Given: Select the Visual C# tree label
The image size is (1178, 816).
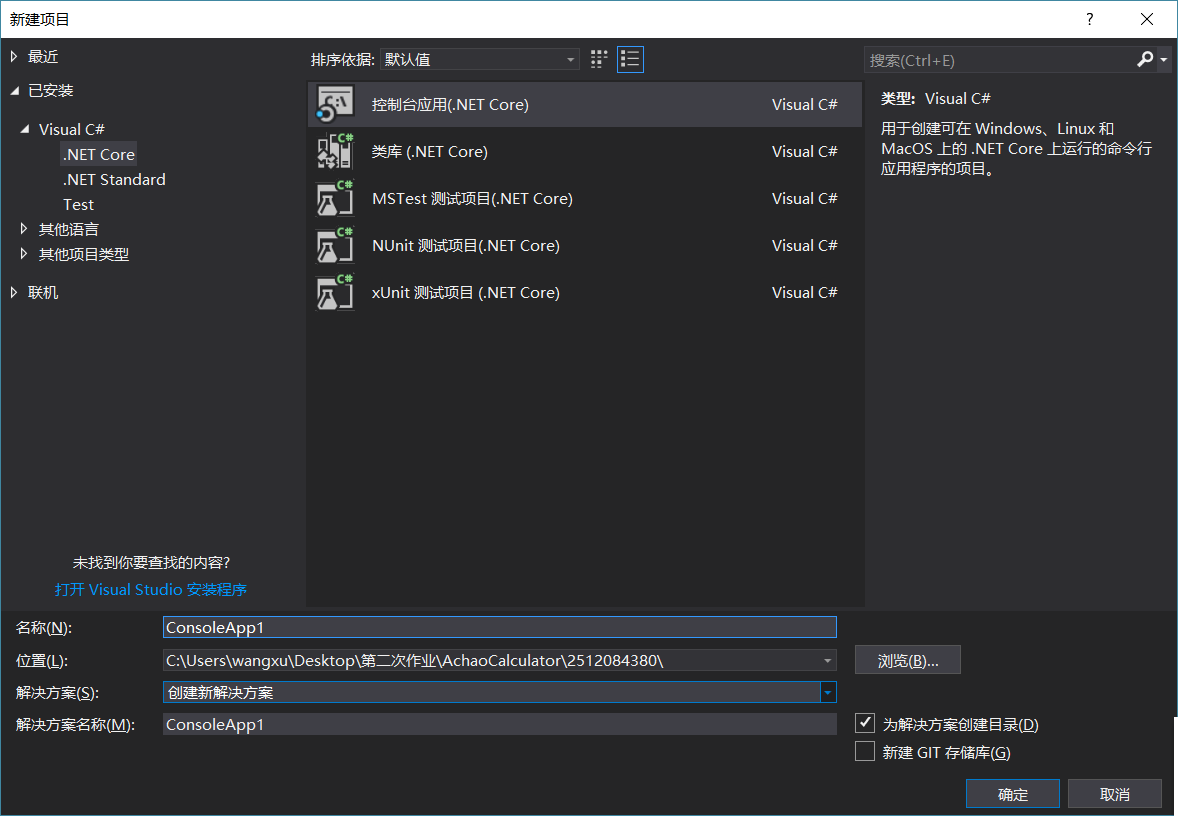Looking at the screenshot, I should pos(71,129).
